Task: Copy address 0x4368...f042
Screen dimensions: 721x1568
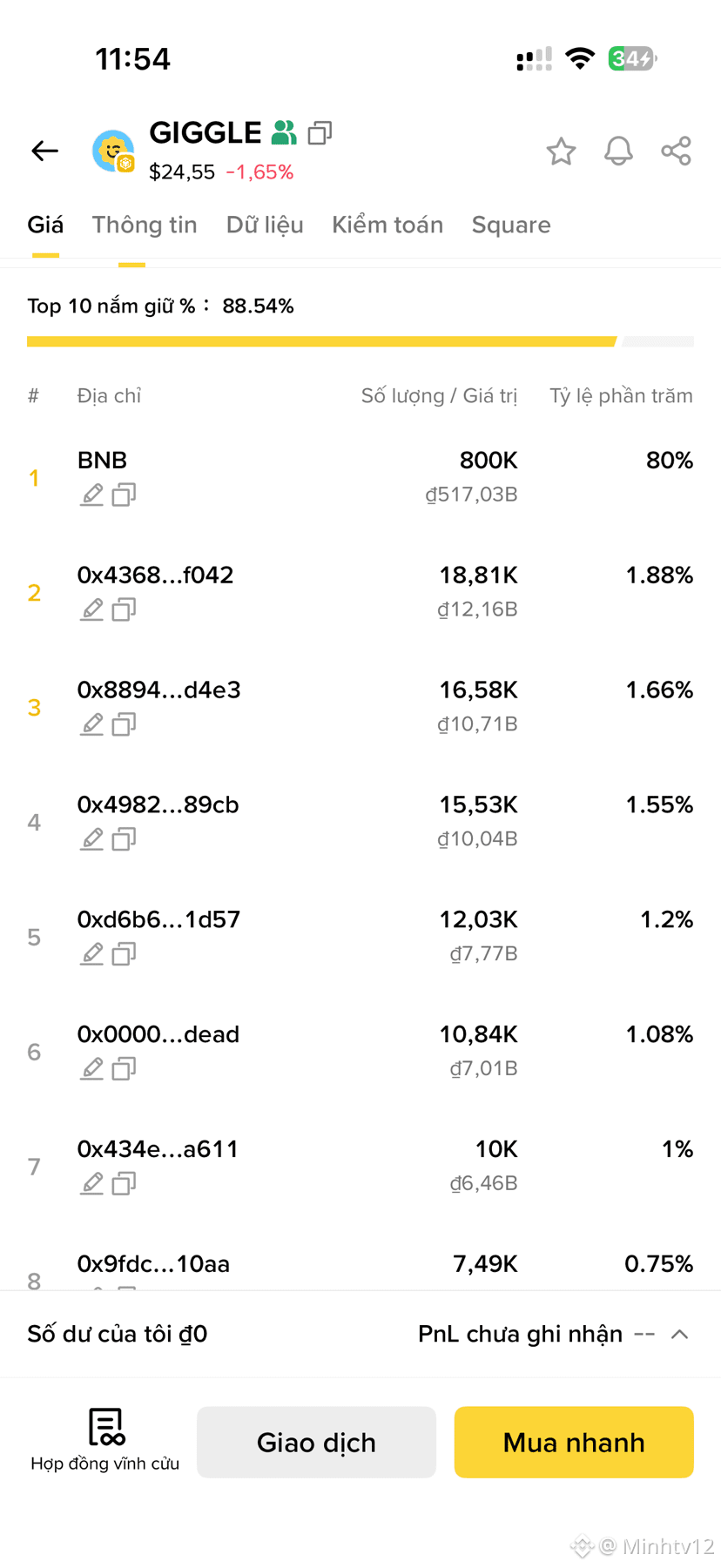Action: click(124, 609)
